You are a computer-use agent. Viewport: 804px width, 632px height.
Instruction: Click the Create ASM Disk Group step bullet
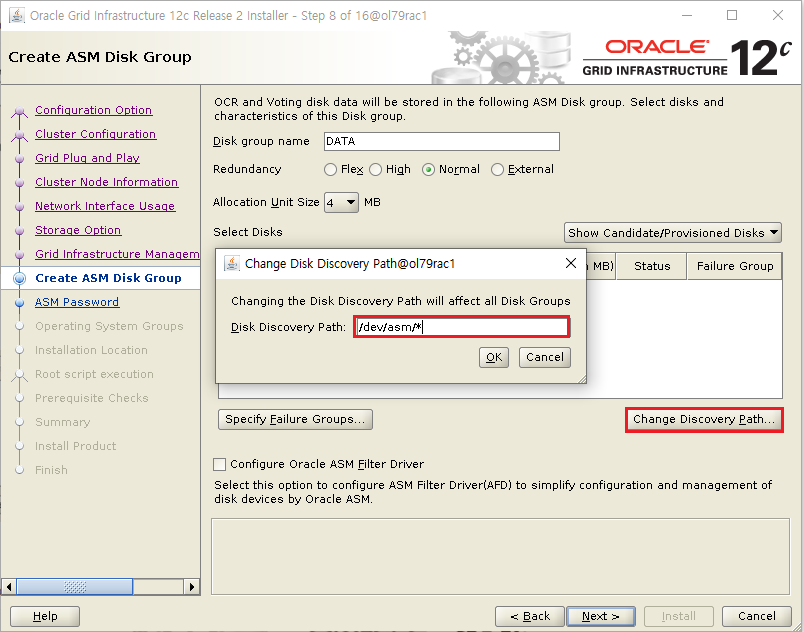pyautogui.click(x=19, y=278)
